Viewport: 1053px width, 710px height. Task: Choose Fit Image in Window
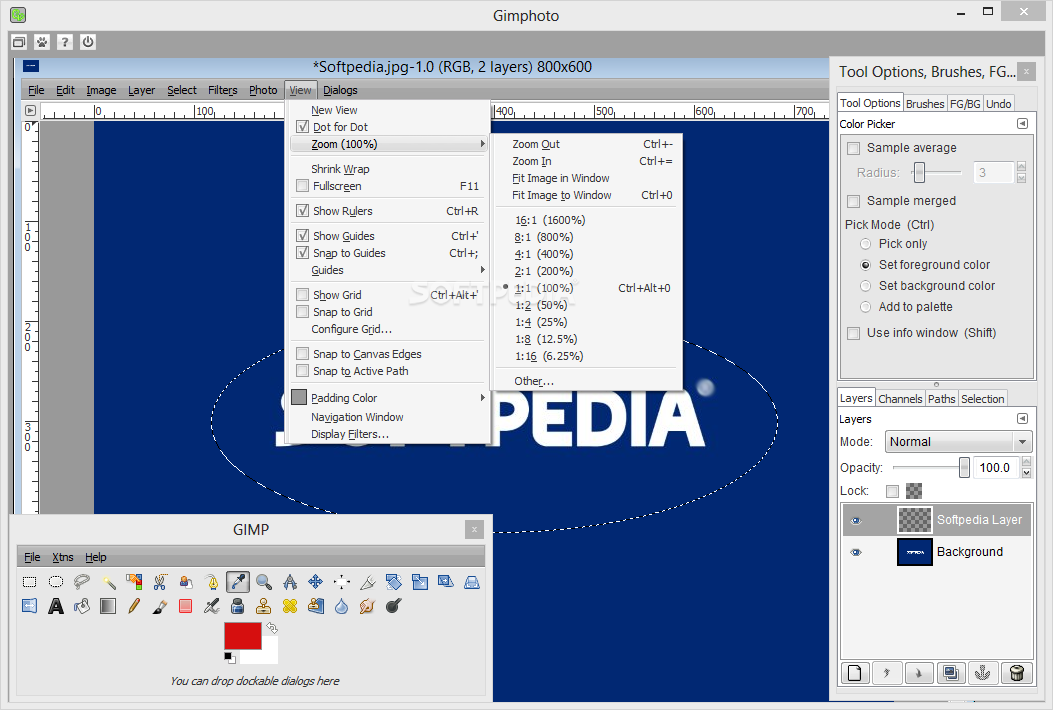point(561,178)
